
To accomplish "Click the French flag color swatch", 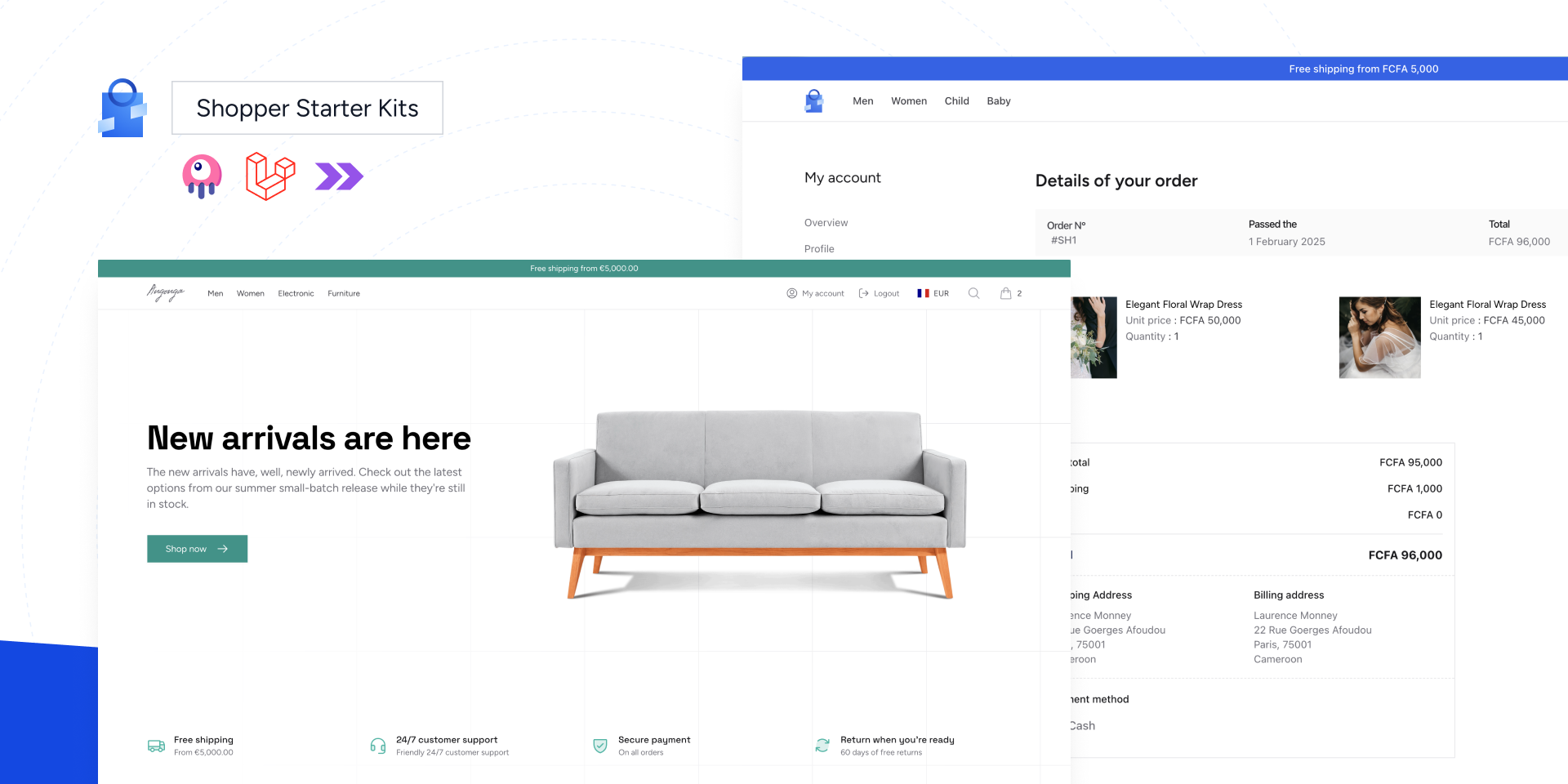I will (x=924, y=293).
